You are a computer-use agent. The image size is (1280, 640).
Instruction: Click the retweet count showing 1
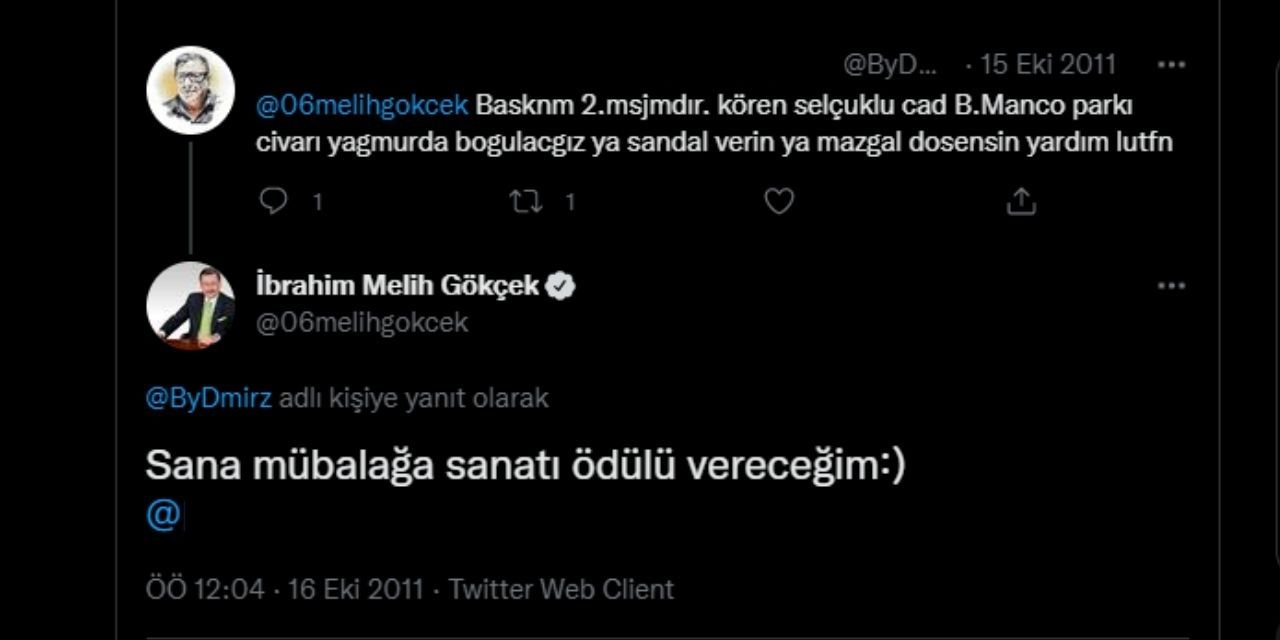(568, 202)
